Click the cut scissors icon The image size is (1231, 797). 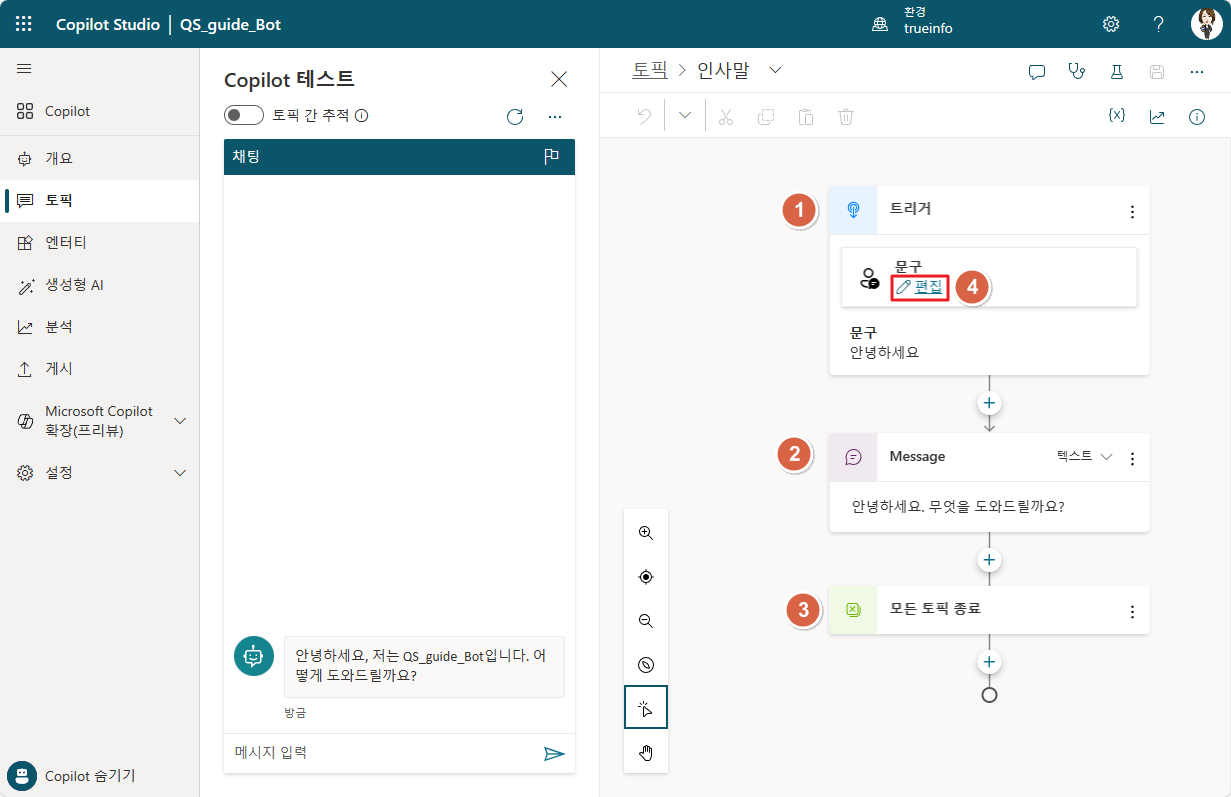pyautogui.click(x=726, y=117)
